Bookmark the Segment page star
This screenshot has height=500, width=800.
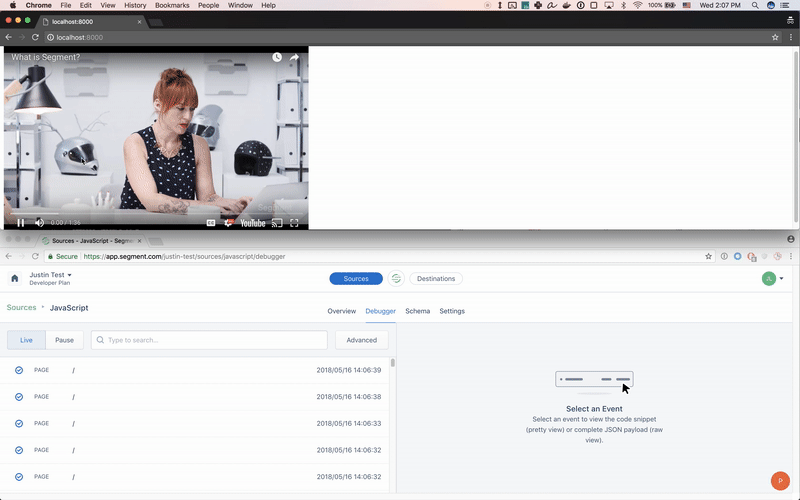click(x=708, y=256)
